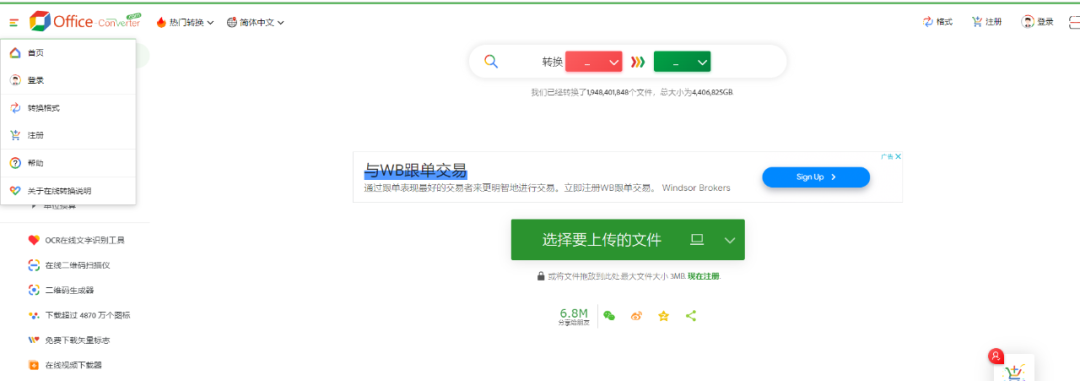Open 在线二维码扫描仪 in sidebar
The image size is (1080, 381).
tap(70, 265)
